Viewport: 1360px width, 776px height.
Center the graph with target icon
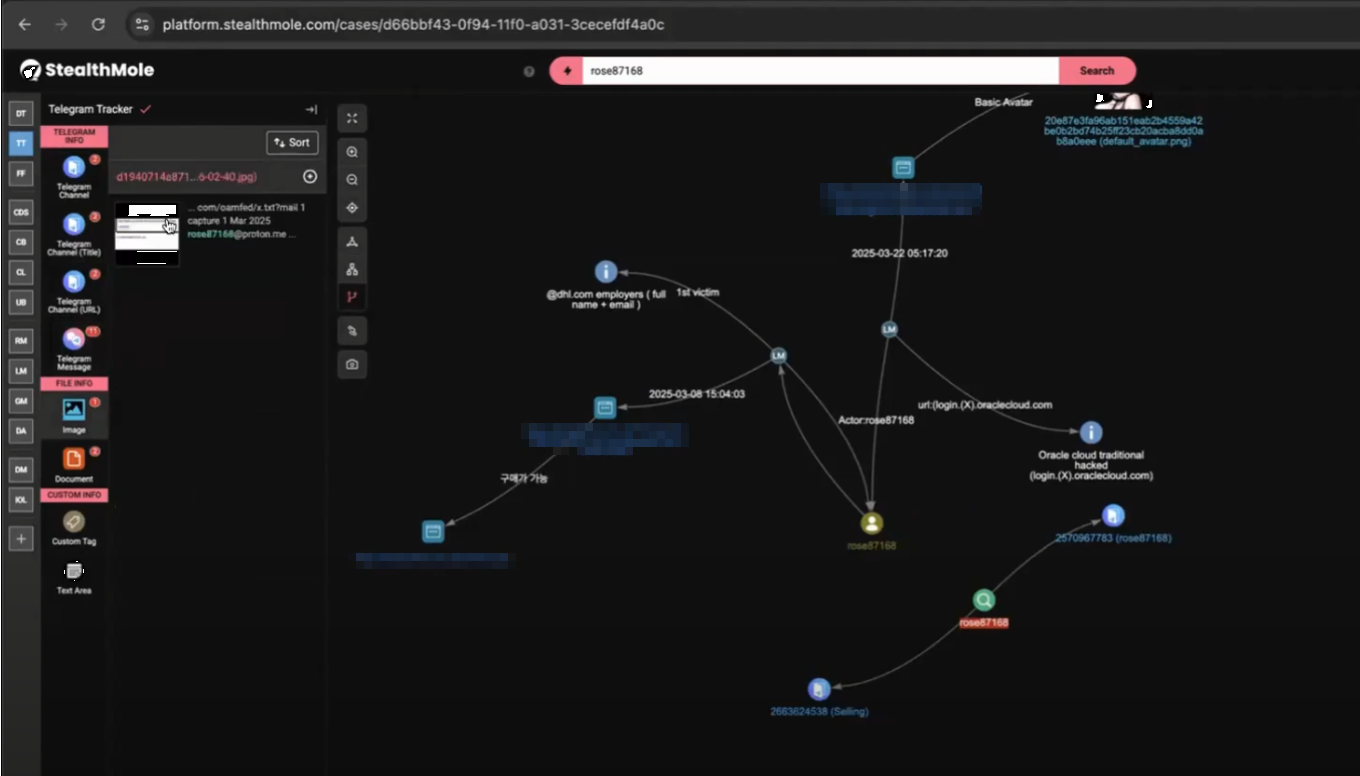click(x=352, y=208)
